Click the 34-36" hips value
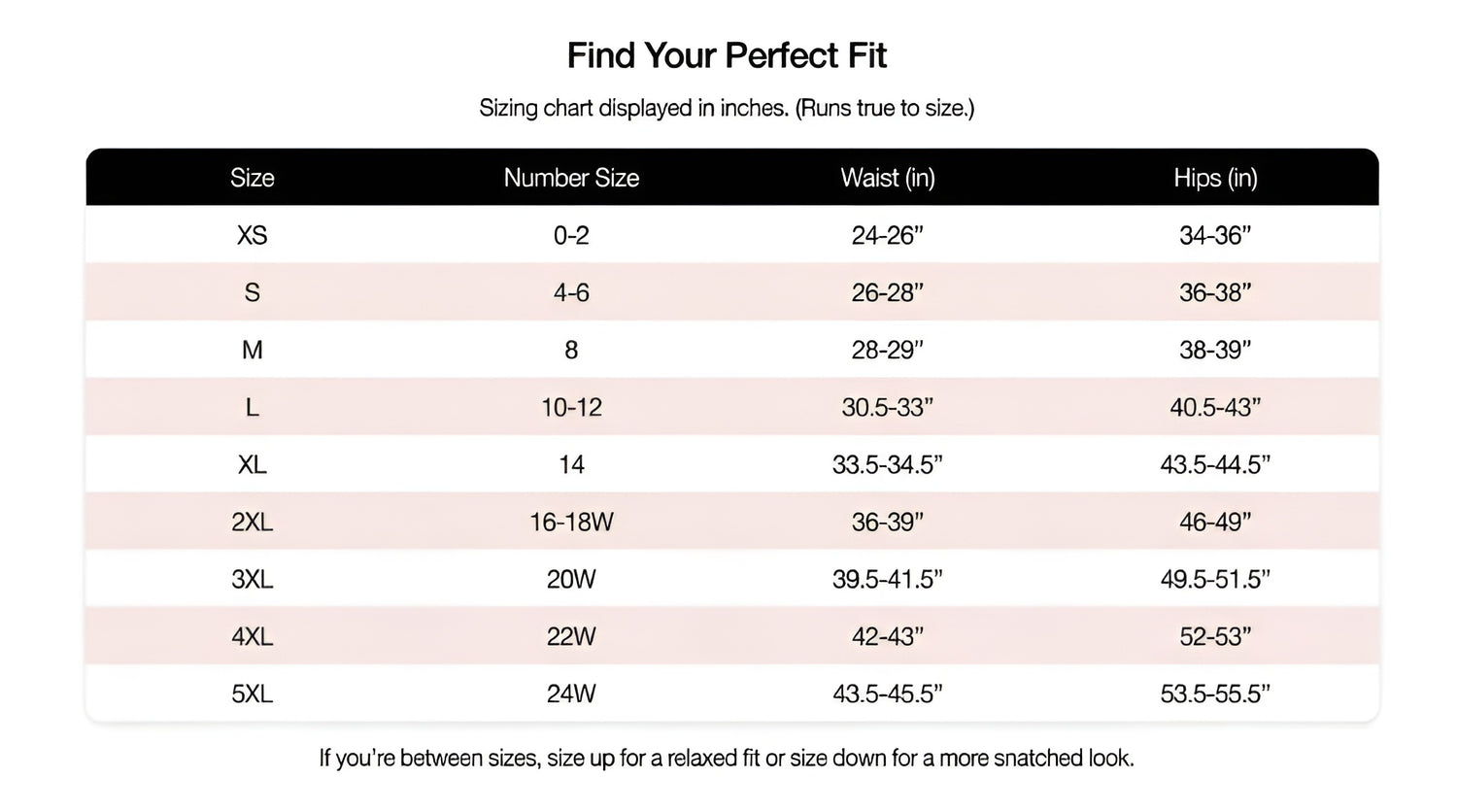 [1214, 235]
